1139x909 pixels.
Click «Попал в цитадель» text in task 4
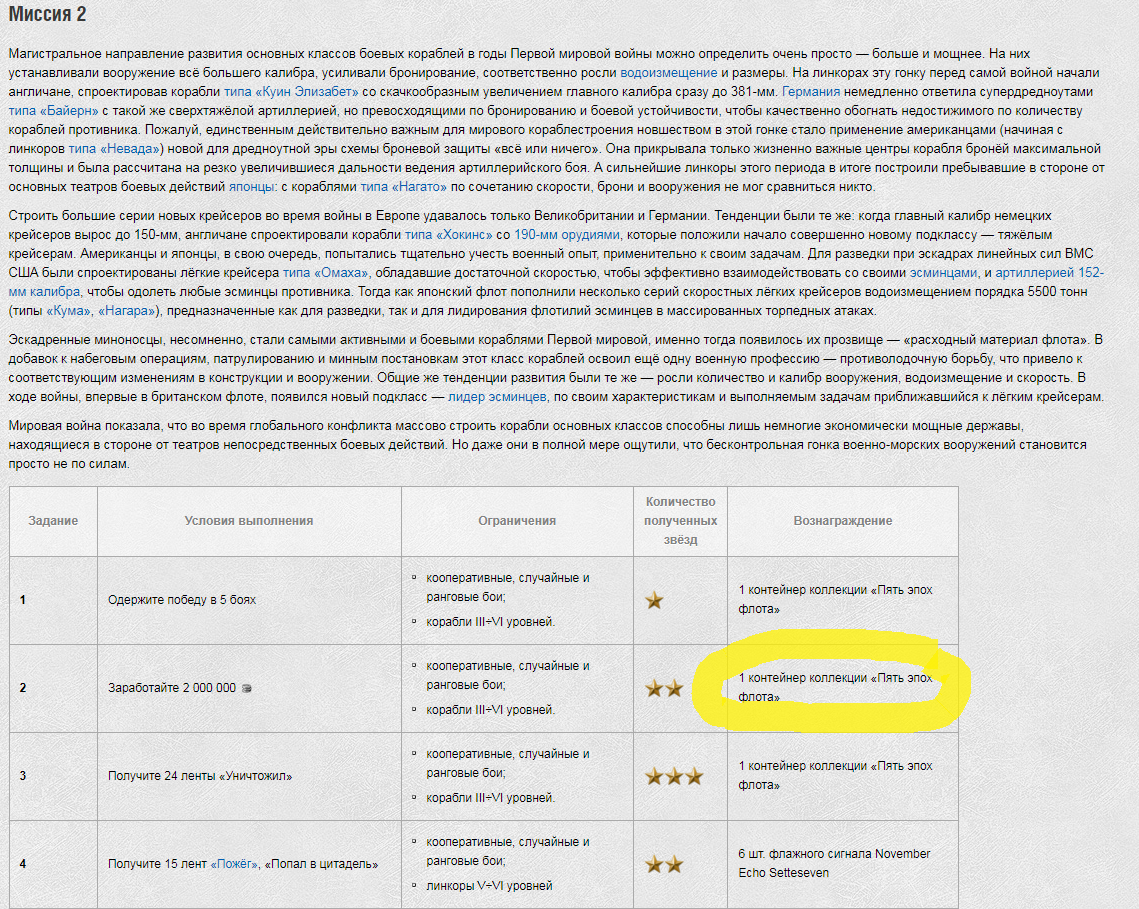click(x=322, y=864)
